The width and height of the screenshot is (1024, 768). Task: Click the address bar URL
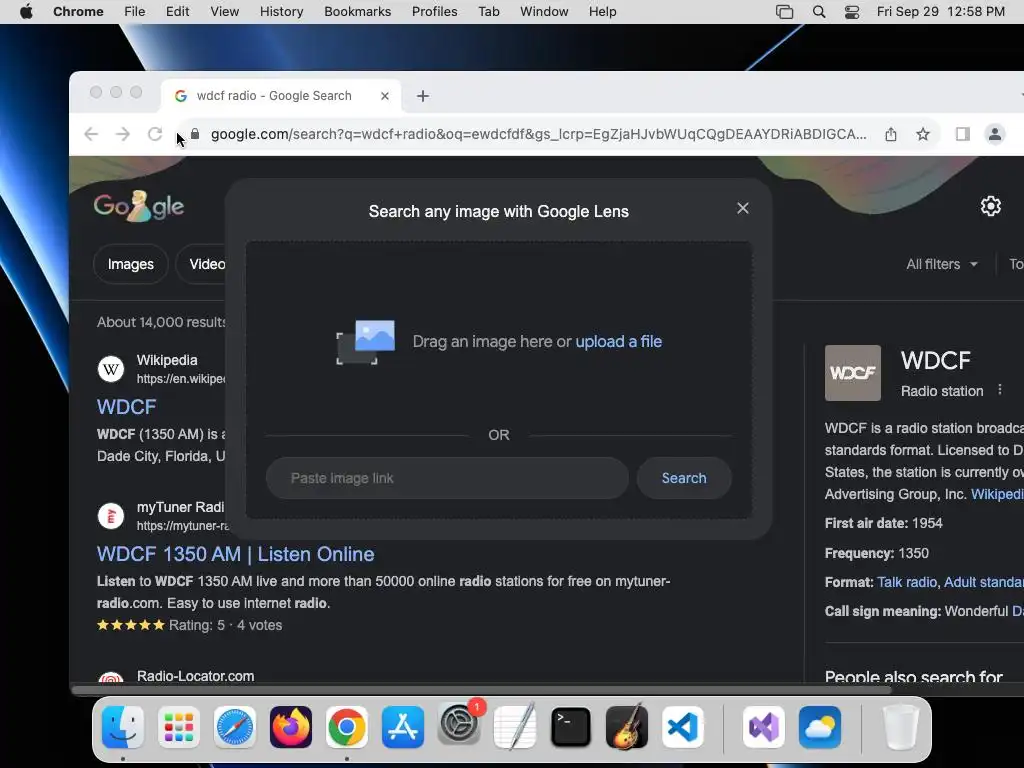(x=539, y=134)
